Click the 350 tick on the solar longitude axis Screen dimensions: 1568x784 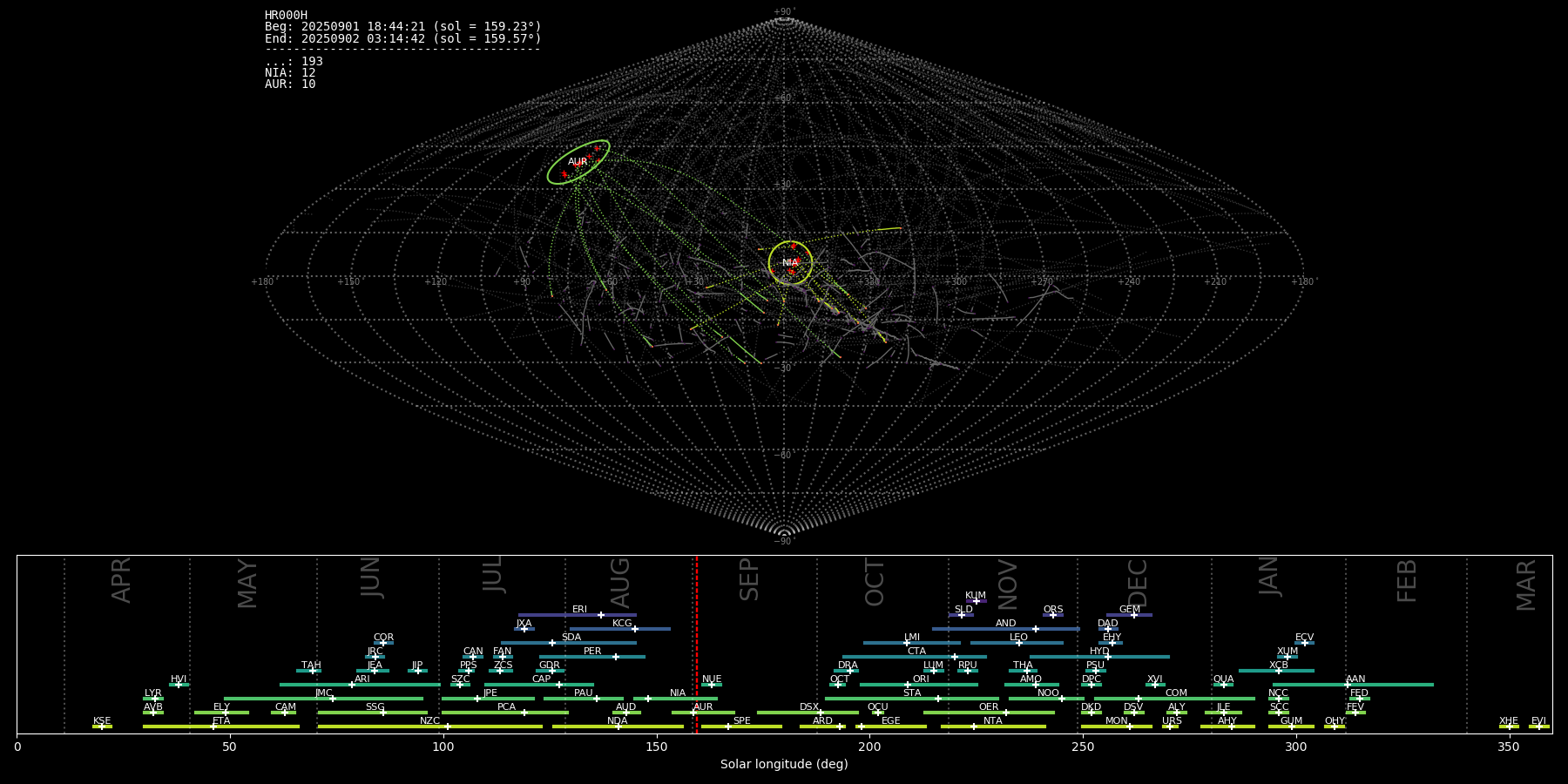coord(1510,747)
